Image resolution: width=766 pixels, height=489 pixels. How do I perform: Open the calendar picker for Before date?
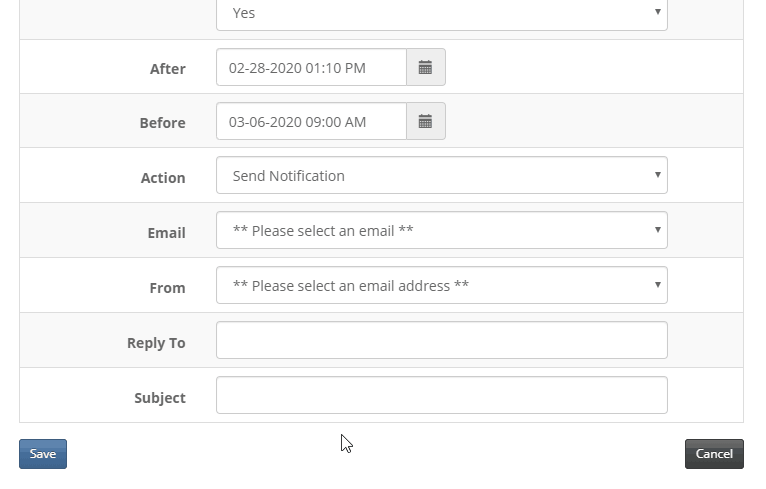tap(426, 121)
